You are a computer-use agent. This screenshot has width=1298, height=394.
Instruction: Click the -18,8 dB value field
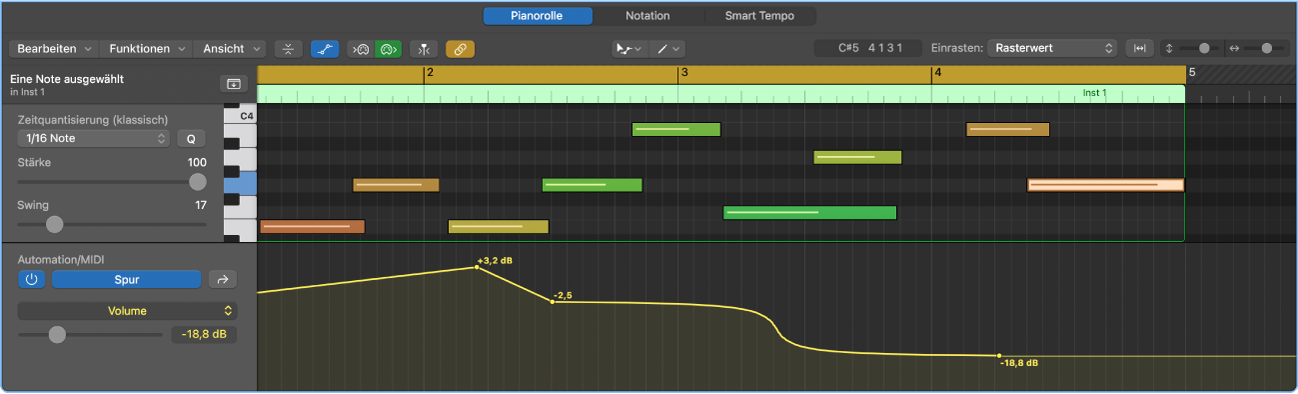point(204,334)
